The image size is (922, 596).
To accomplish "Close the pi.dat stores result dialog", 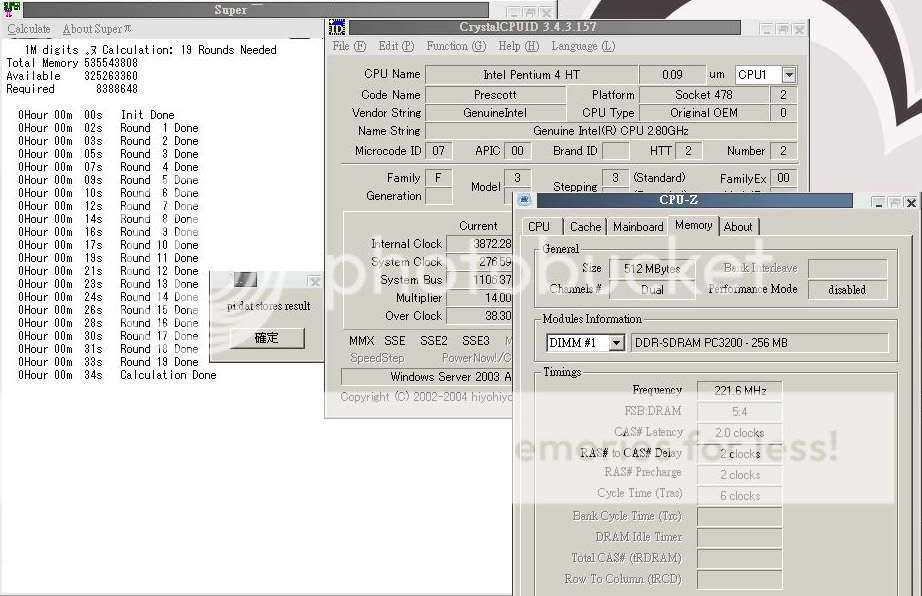I will [314, 282].
